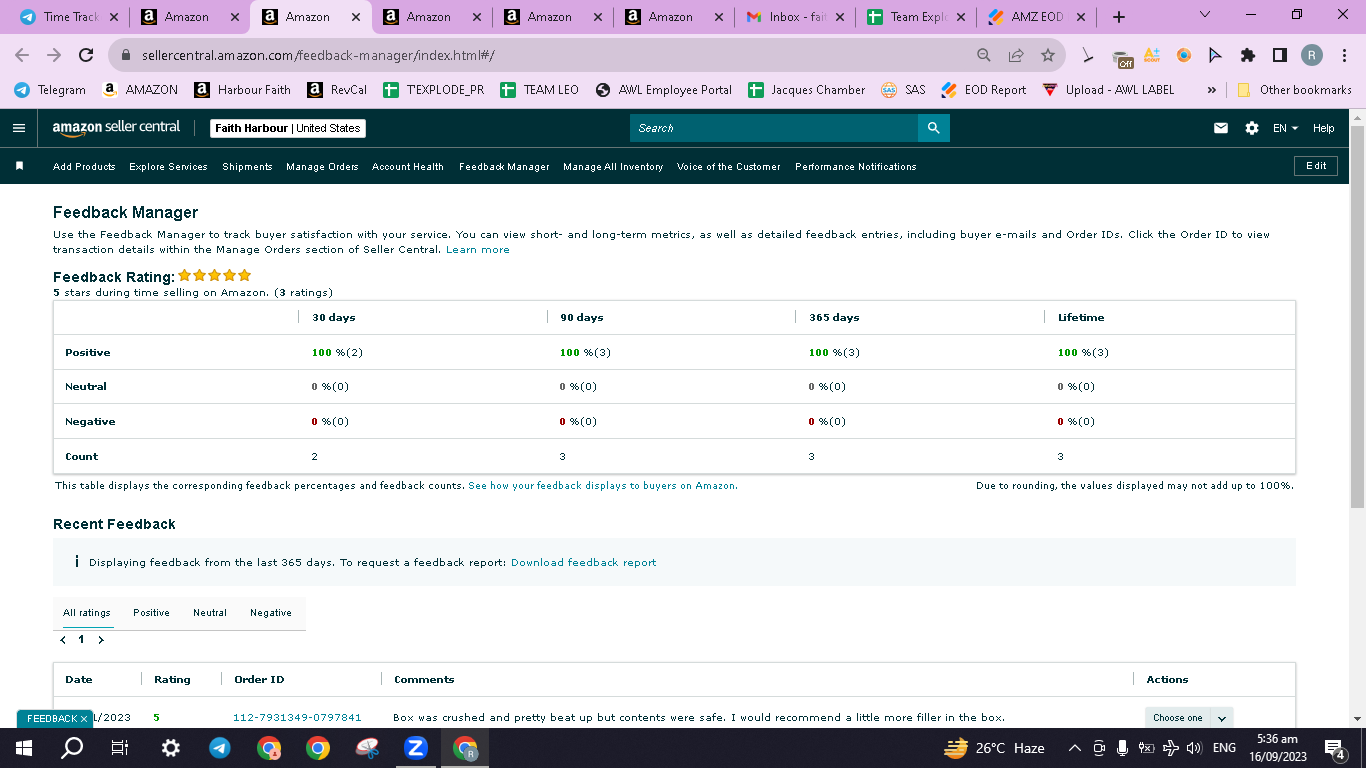Open order ID 112-7931349-0797841
Image resolution: width=1366 pixels, height=768 pixels.
[297, 718]
